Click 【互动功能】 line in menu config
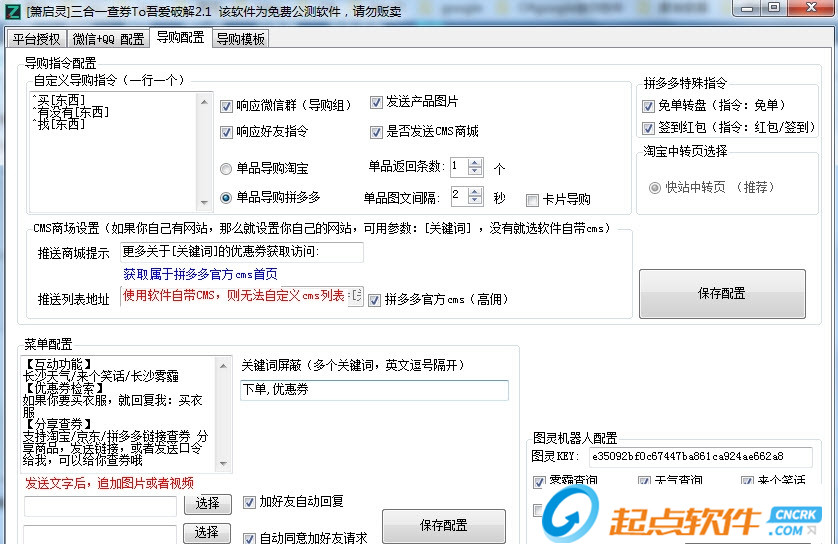838x544 pixels. pos(59,364)
